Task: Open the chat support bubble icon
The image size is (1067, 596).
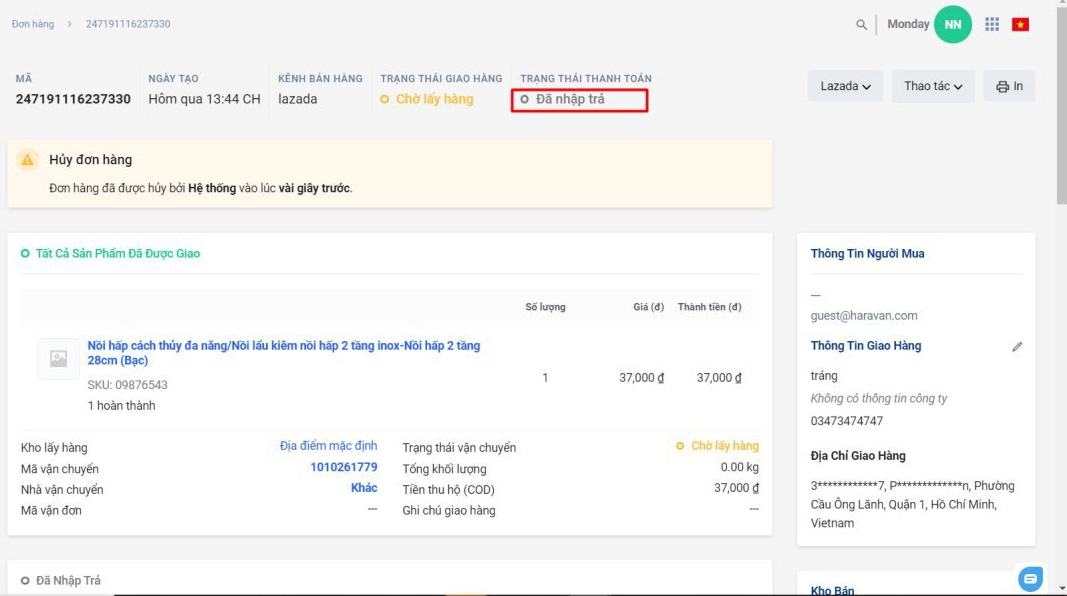Action: point(1030,579)
